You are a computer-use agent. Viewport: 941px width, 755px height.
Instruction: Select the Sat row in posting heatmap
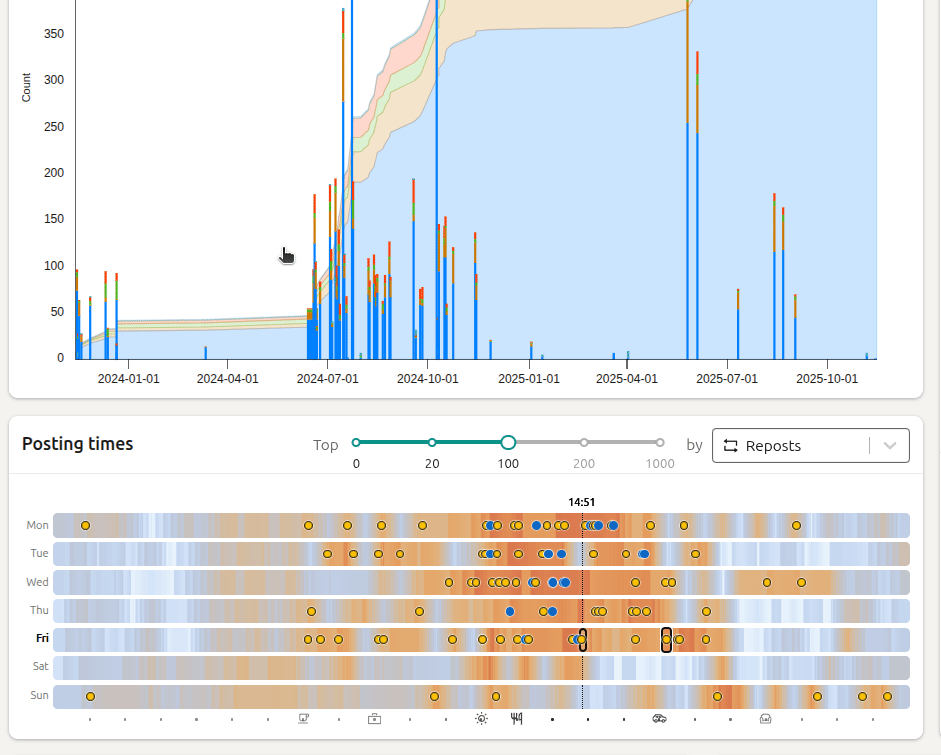(481, 667)
